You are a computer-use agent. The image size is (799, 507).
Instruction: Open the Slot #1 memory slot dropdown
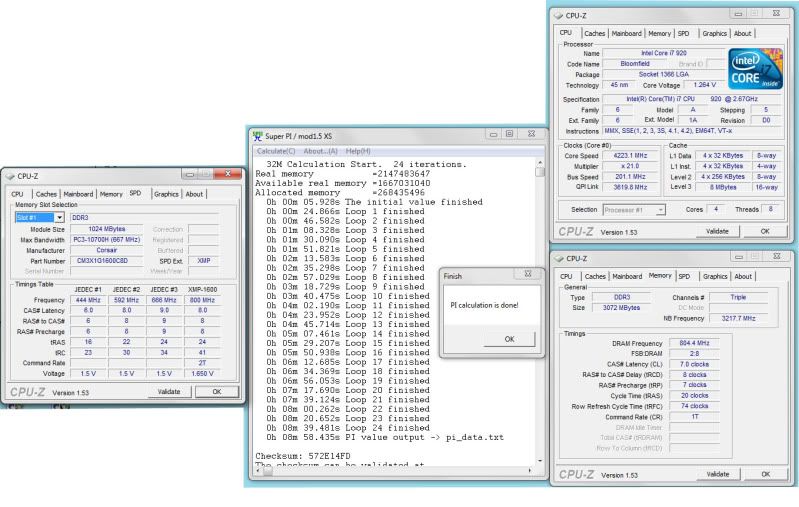point(60,217)
